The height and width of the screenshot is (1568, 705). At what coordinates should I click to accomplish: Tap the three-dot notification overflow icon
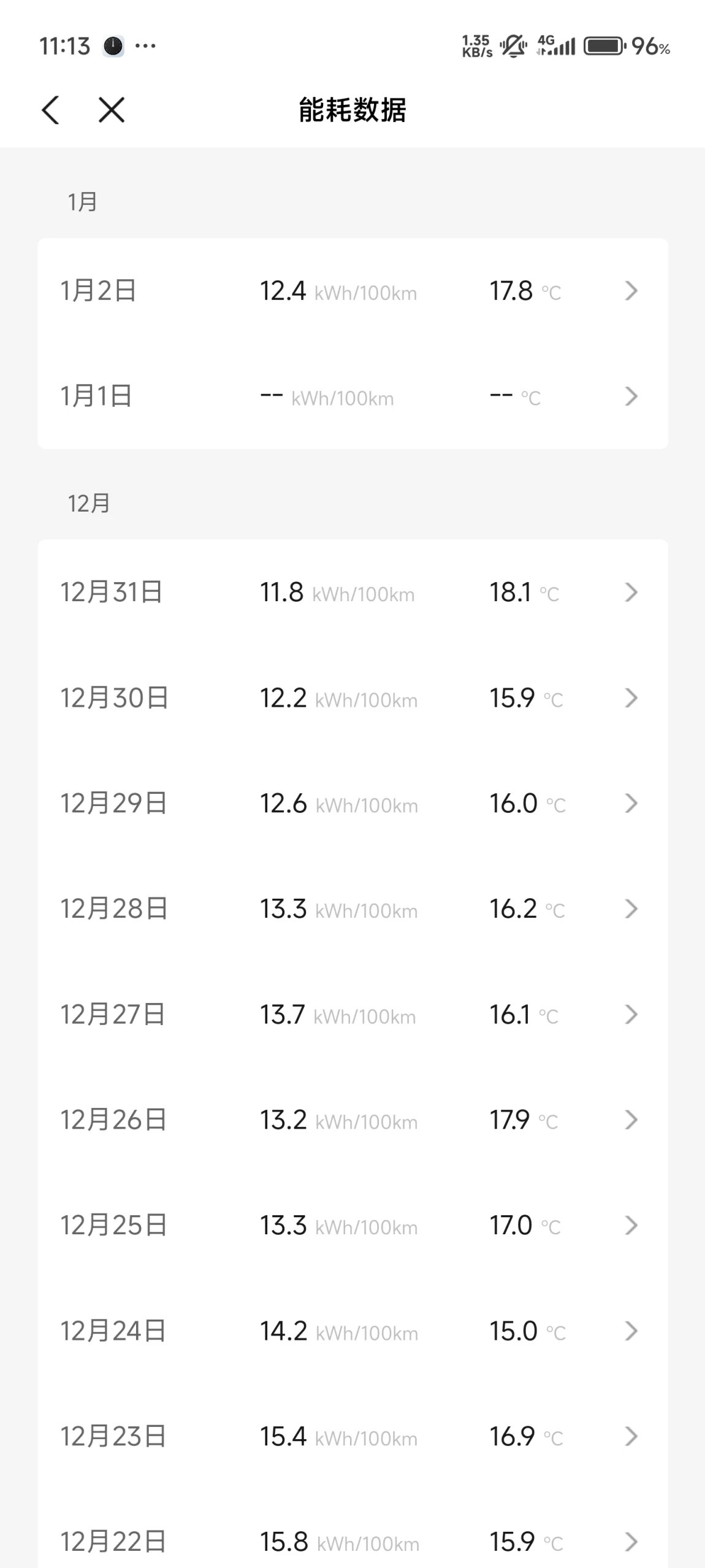tap(145, 46)
